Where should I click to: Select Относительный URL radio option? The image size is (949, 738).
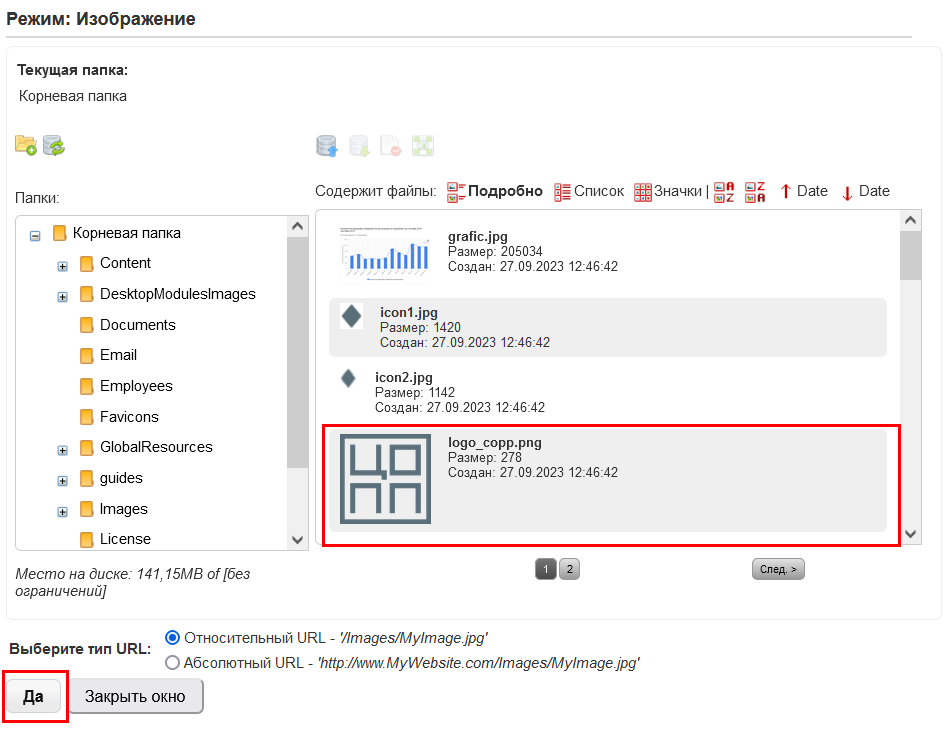[173, 638]
